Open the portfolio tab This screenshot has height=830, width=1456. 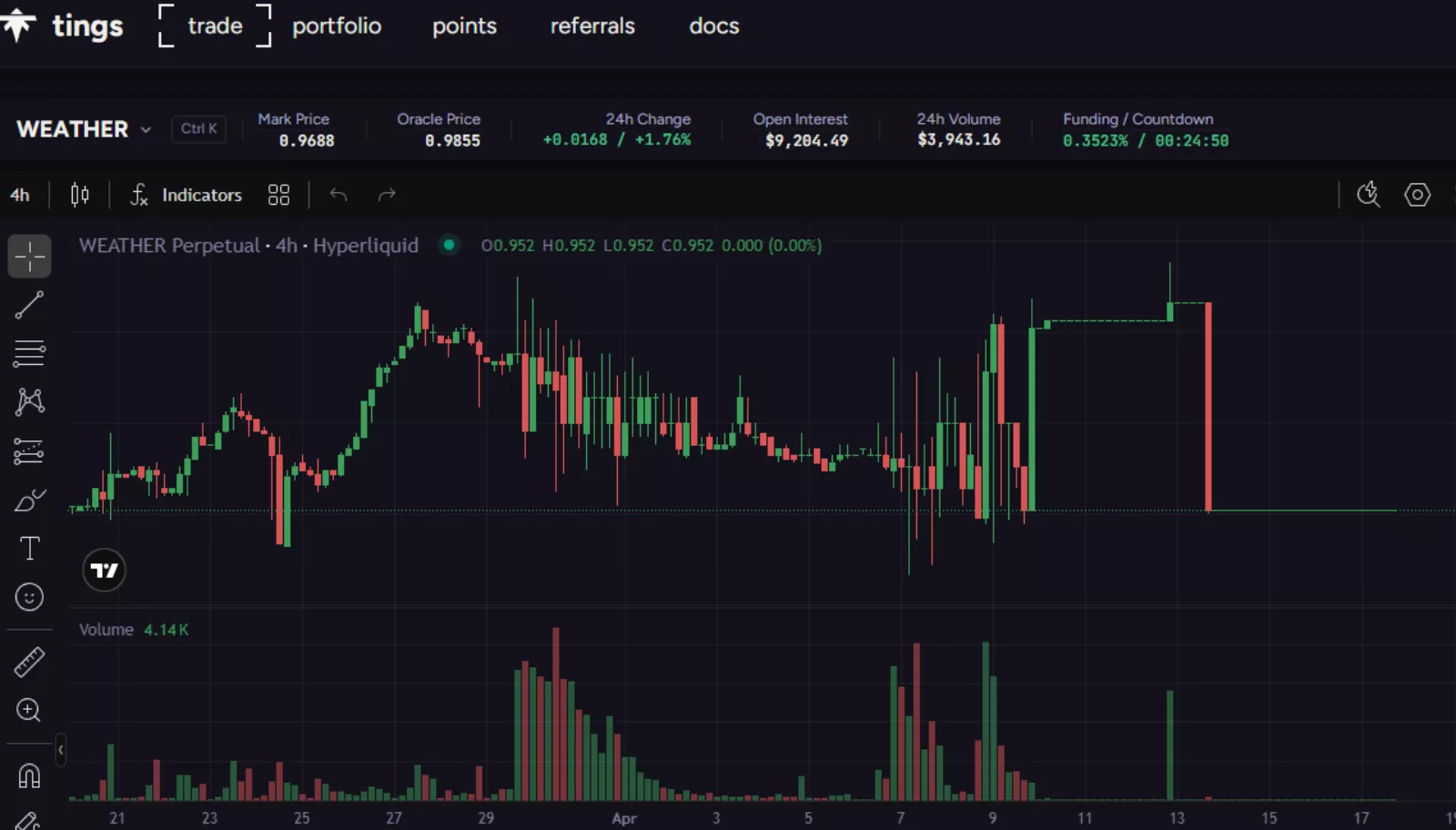coord(336,25)
